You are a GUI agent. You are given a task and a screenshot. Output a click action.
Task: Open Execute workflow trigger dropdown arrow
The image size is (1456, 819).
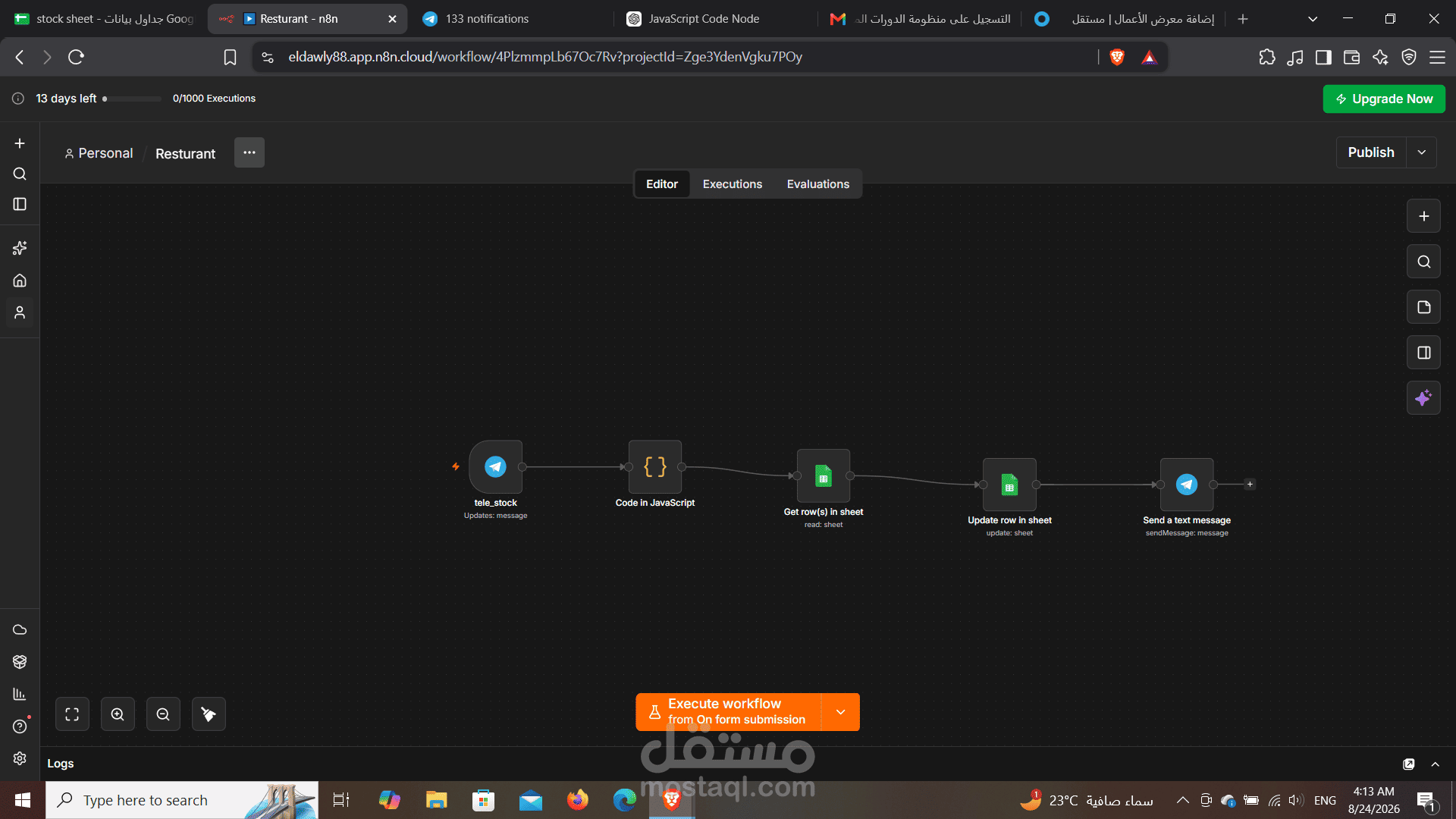(840, 712)
